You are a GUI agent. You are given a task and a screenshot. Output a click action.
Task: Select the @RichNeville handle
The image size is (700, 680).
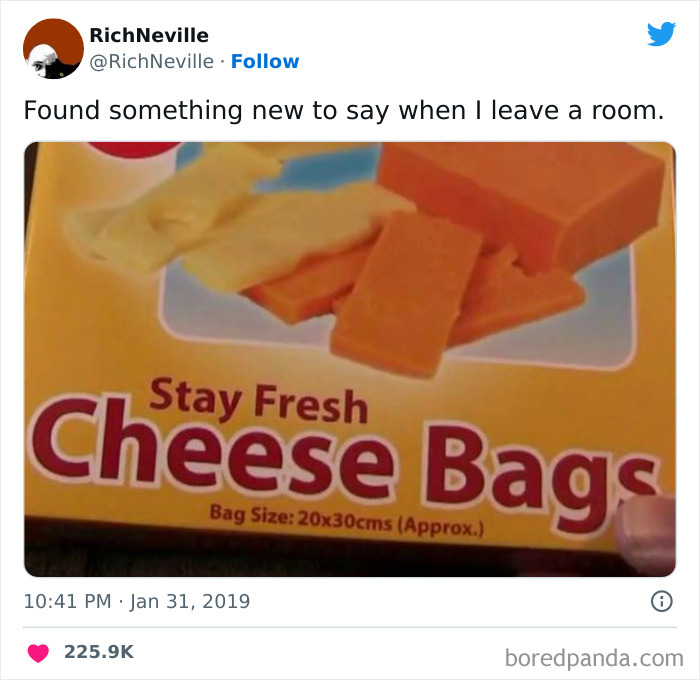coord(152,62)
